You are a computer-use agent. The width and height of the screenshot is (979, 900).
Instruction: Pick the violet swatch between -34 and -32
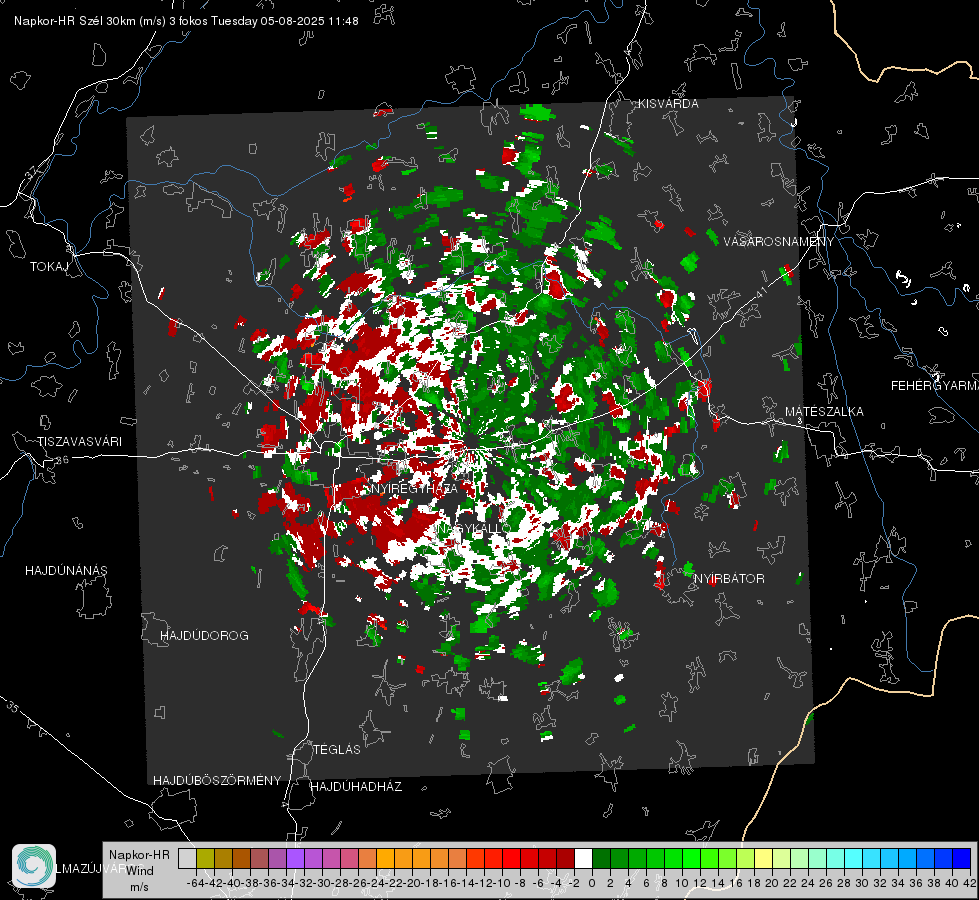coord(295,858)
